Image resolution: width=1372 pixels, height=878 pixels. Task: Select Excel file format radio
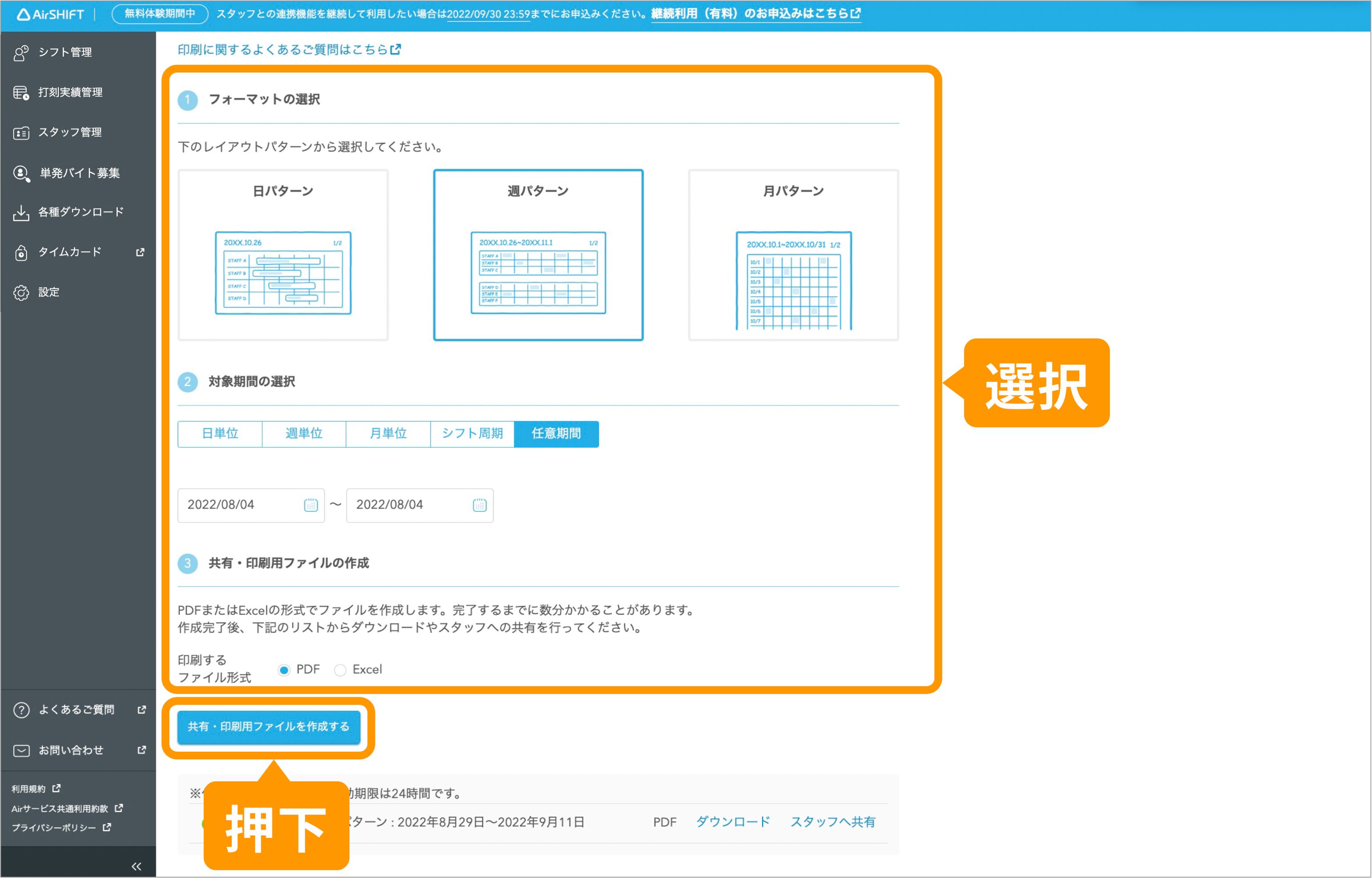340,670
